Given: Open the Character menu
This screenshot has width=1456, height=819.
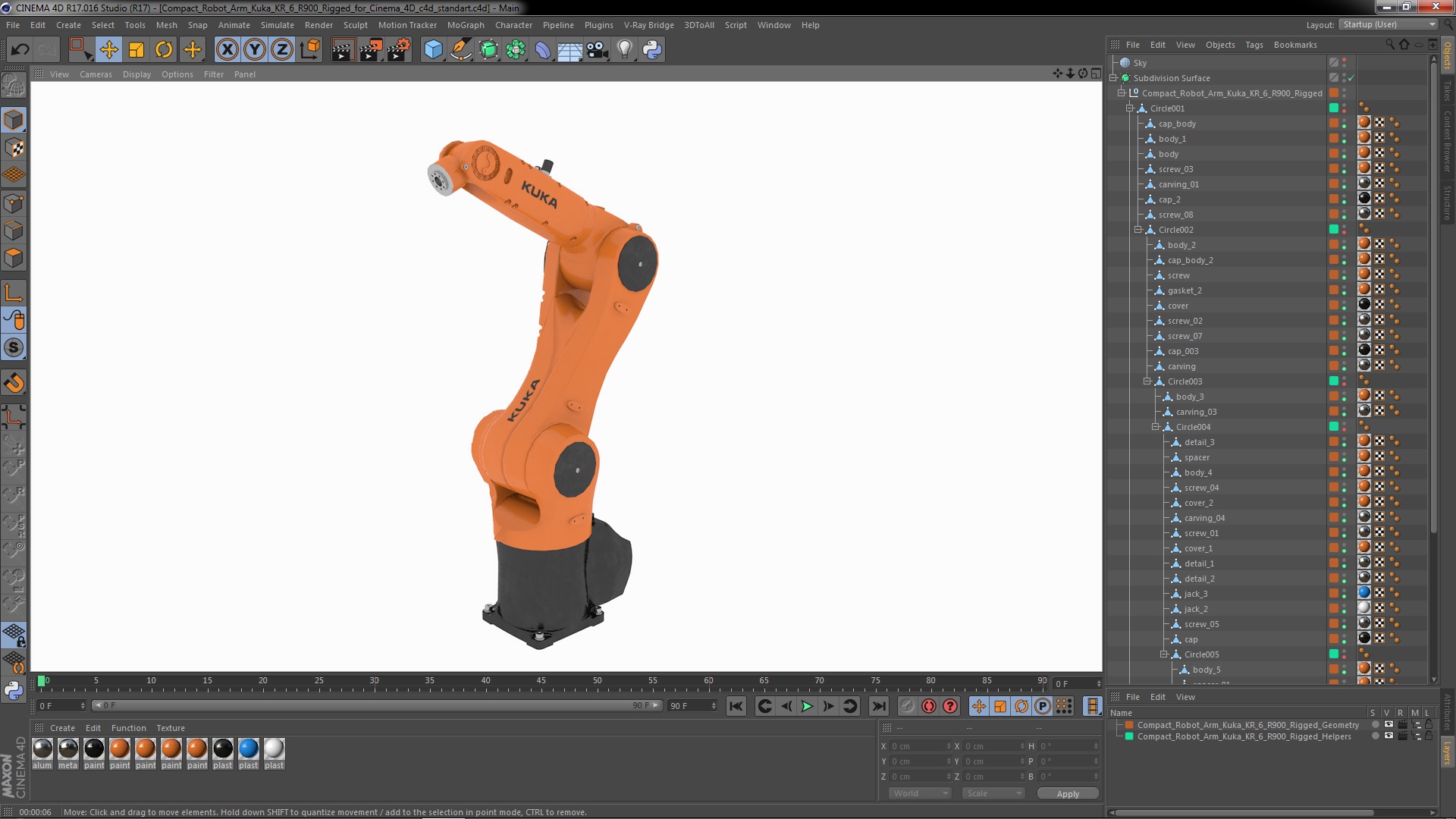Looking at the screenshot, I should [x=513, y=25].
